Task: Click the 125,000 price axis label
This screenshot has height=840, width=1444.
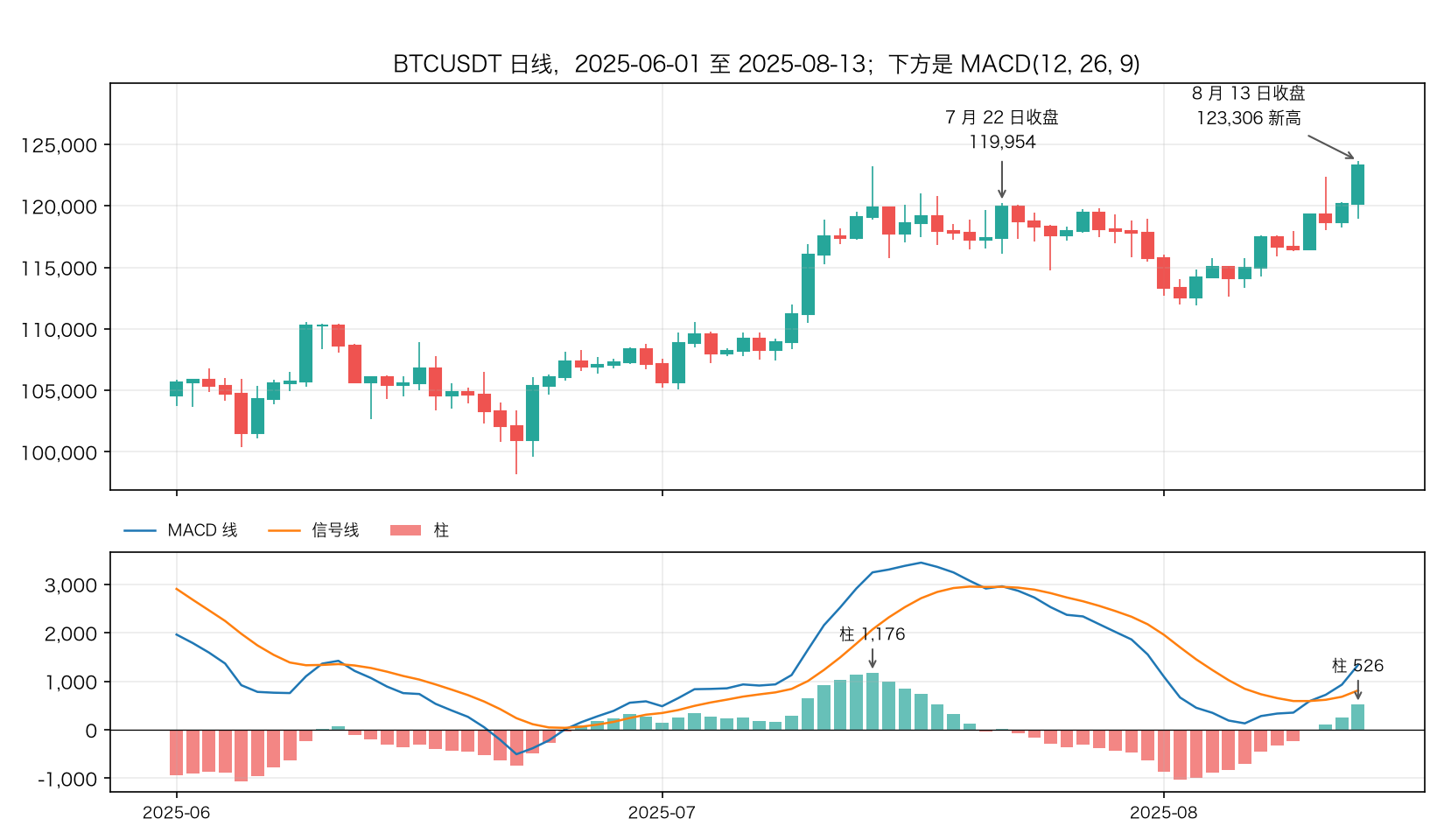Action: coord(59,145)
